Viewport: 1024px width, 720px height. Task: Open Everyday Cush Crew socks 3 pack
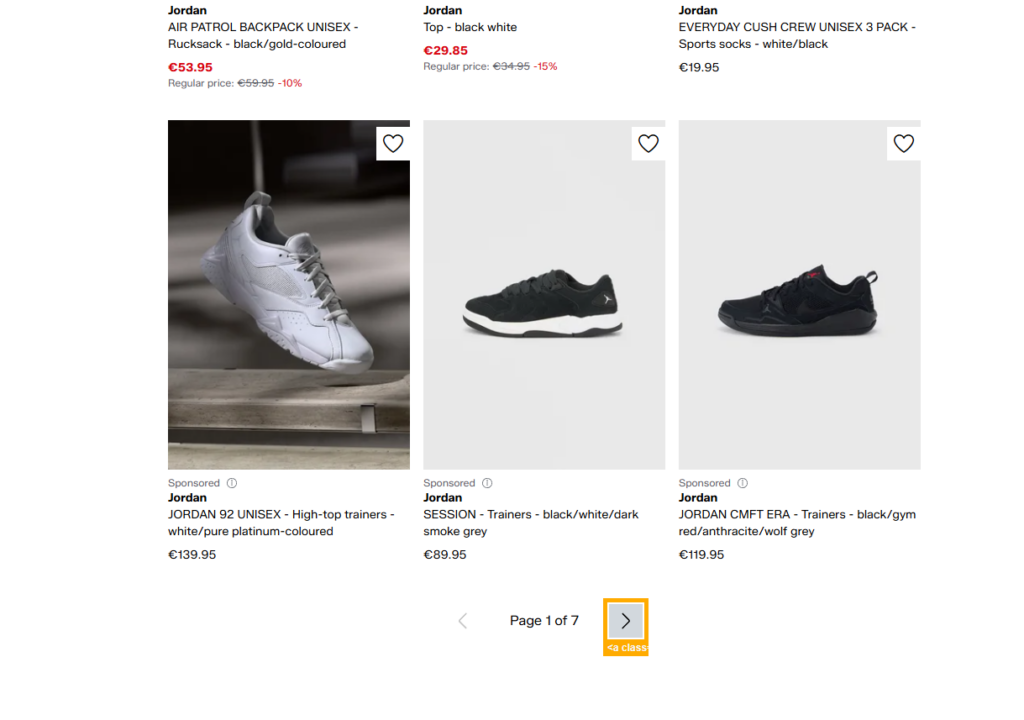796,35
